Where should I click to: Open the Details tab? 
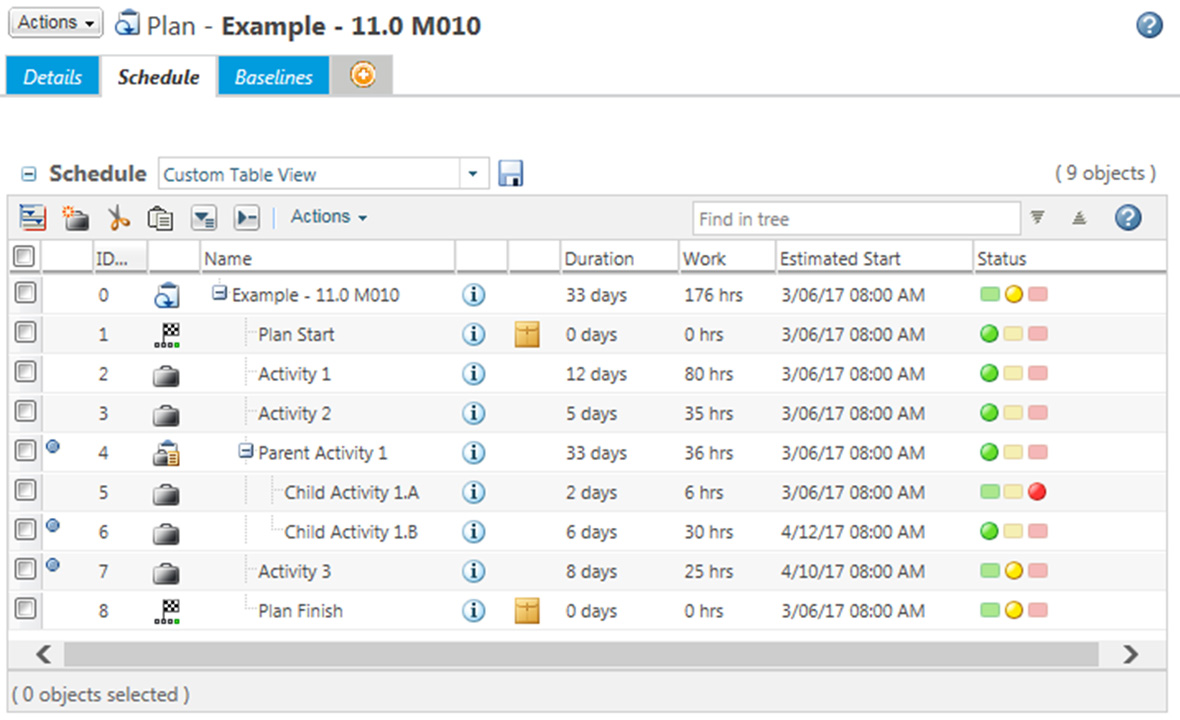click(52, 75)
